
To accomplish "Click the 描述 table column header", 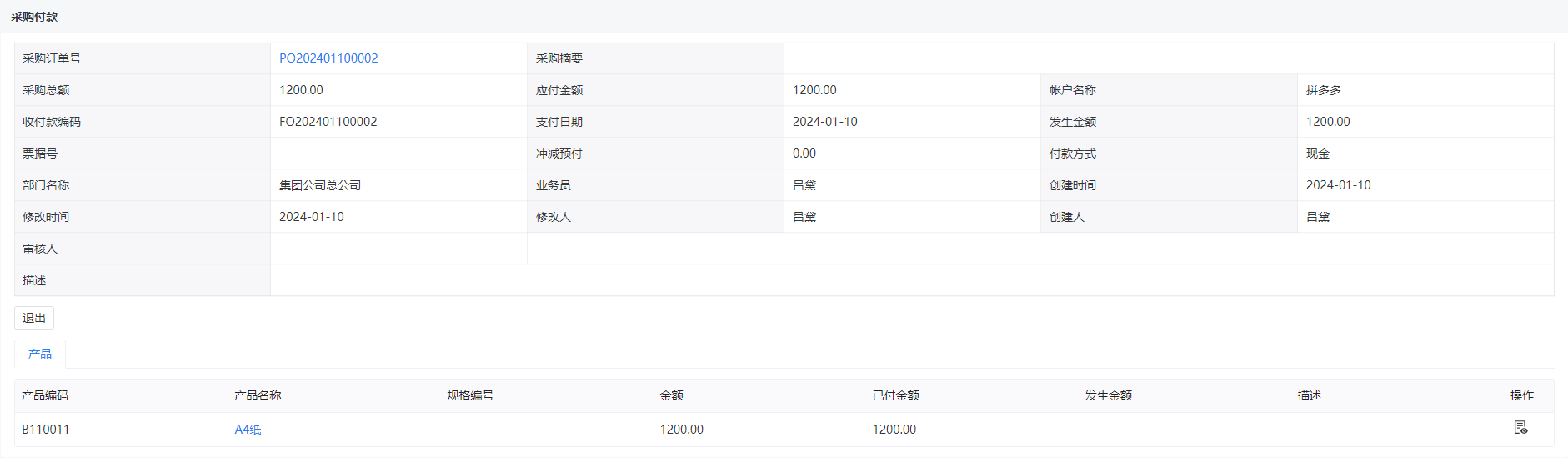I will tap(1310, 395).
